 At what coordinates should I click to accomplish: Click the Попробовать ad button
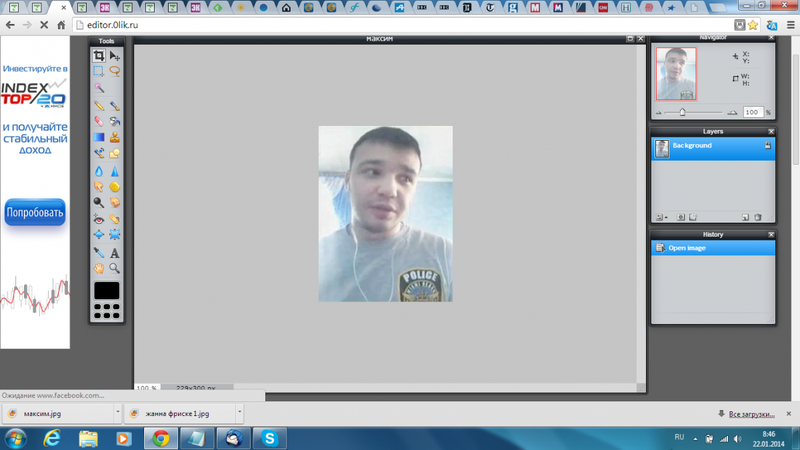click(x=35, y=213)
